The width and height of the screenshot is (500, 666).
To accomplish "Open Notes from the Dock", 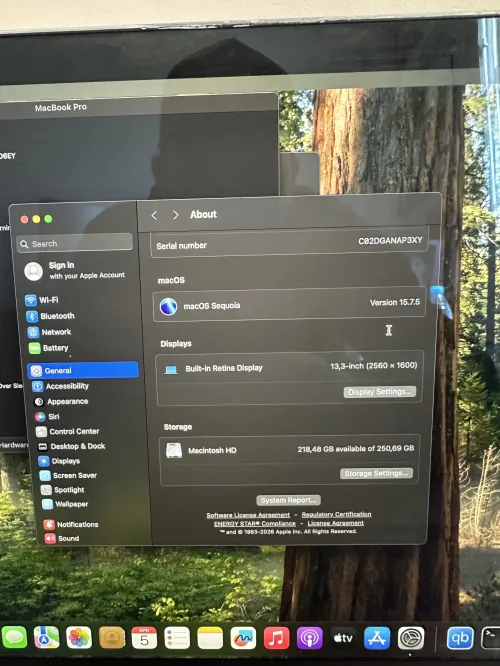I will (x=210, y=638).
